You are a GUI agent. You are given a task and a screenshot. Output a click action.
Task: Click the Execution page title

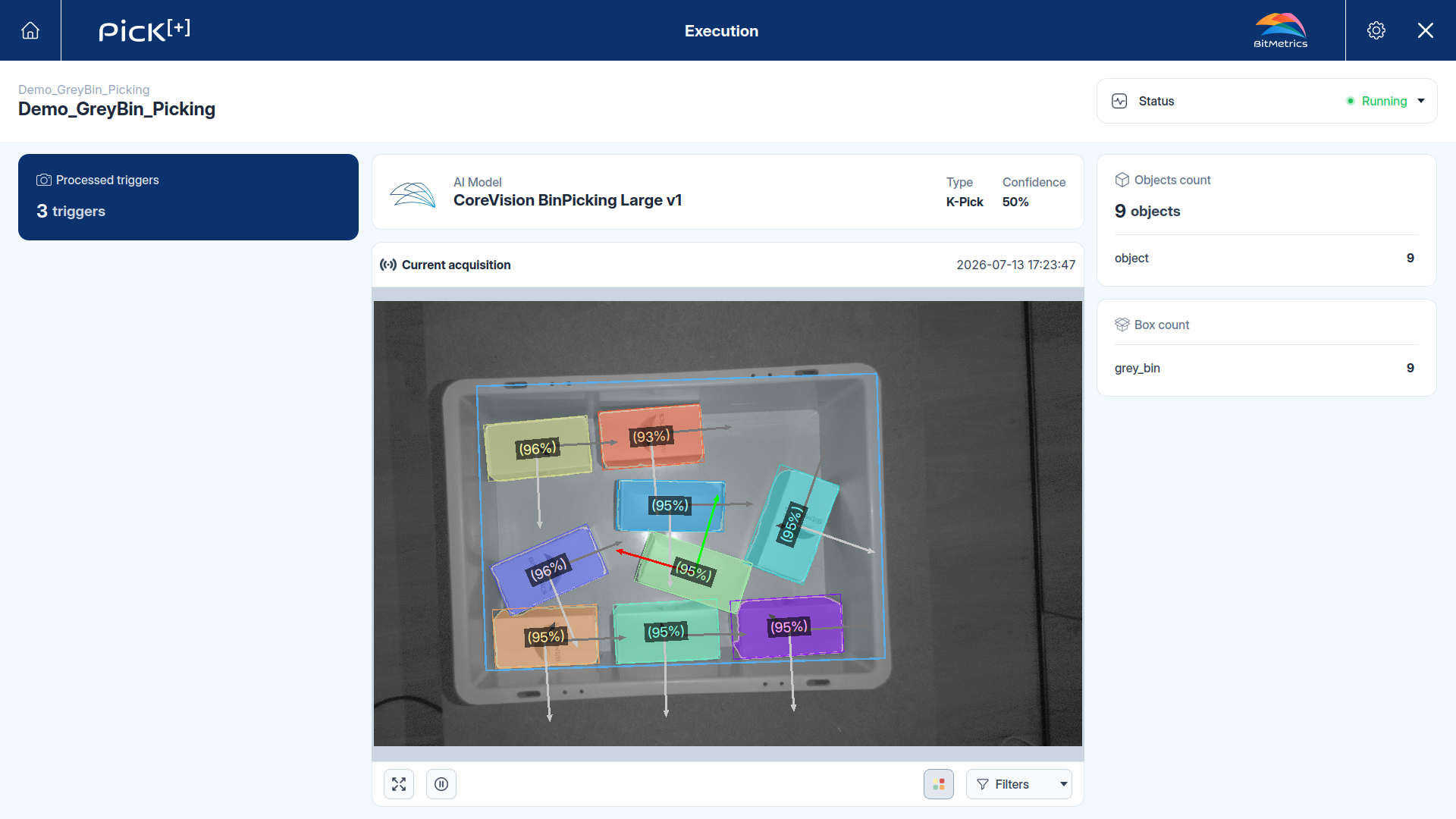tap(721, 31)
